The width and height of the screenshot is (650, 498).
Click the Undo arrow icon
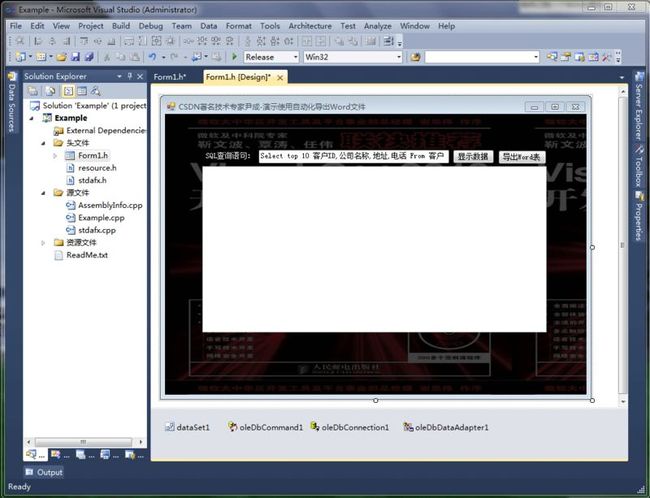click(153, 57)
